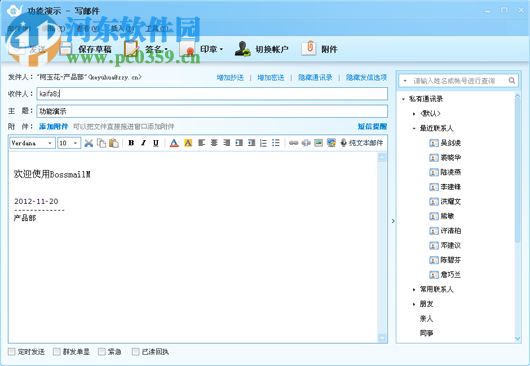Click the 签名 signature notepad icon
The height and width of the screenshot is (366, 530).
[131, 49]
